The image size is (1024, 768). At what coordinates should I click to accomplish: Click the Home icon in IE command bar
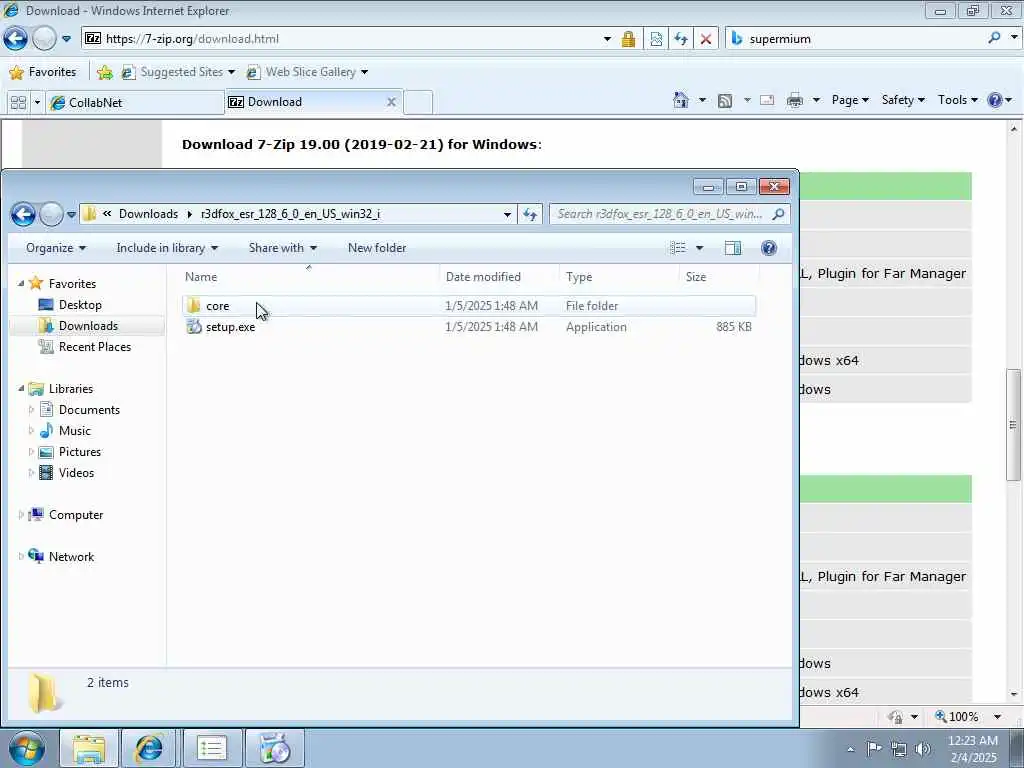point(680,100)
